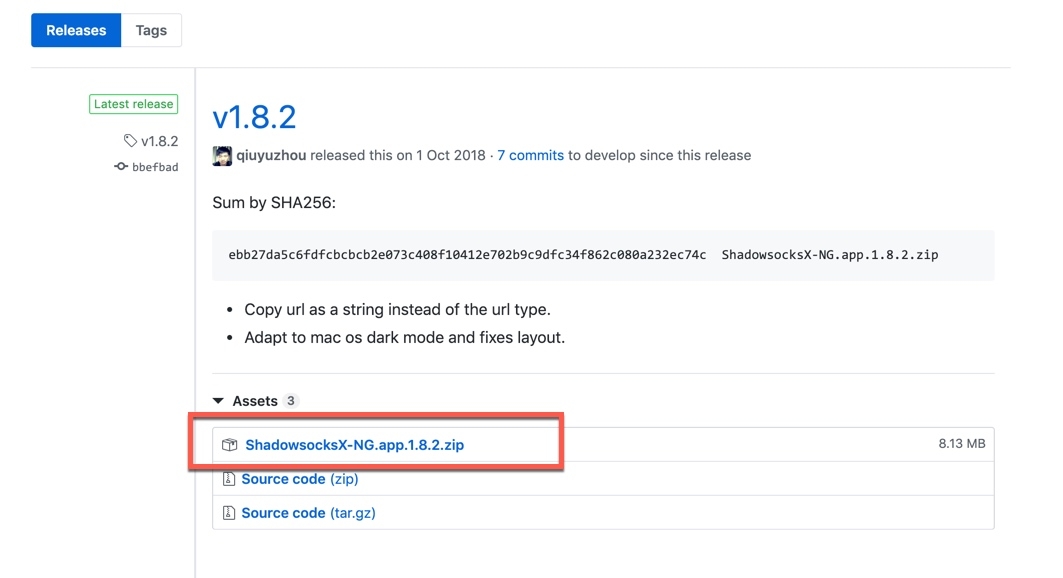Open the large v1.8.2 release title
Screen dimensions: 1063x578
point(254,117)
